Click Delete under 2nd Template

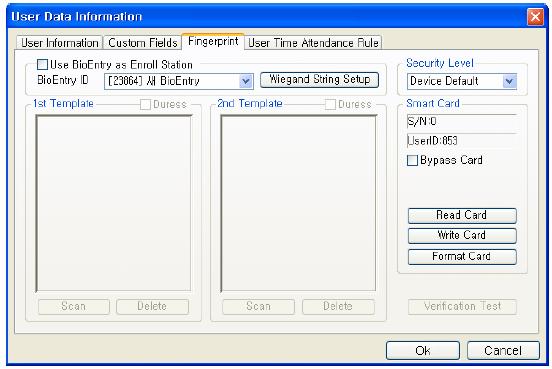(338, 307)
